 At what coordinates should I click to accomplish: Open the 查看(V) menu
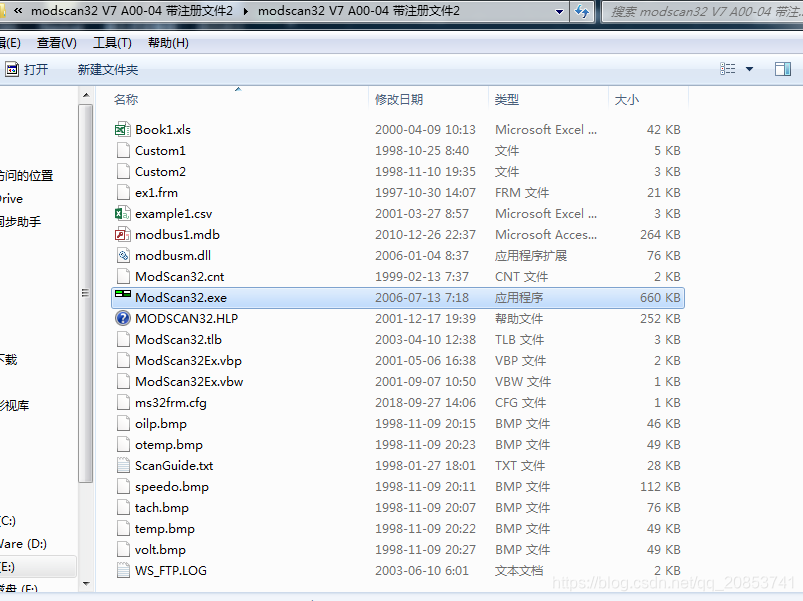[56, 43]
